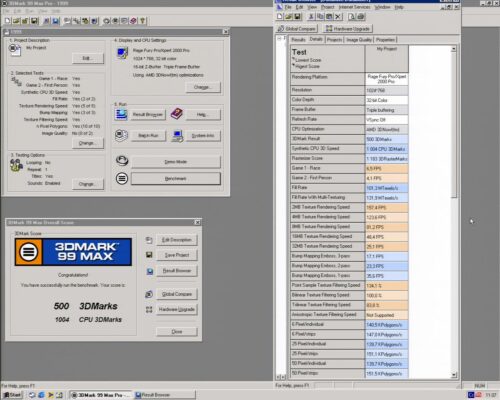This screenshot has width=500, height=400.
Task: Click Change button under Selected Tests
Action: 88,143
